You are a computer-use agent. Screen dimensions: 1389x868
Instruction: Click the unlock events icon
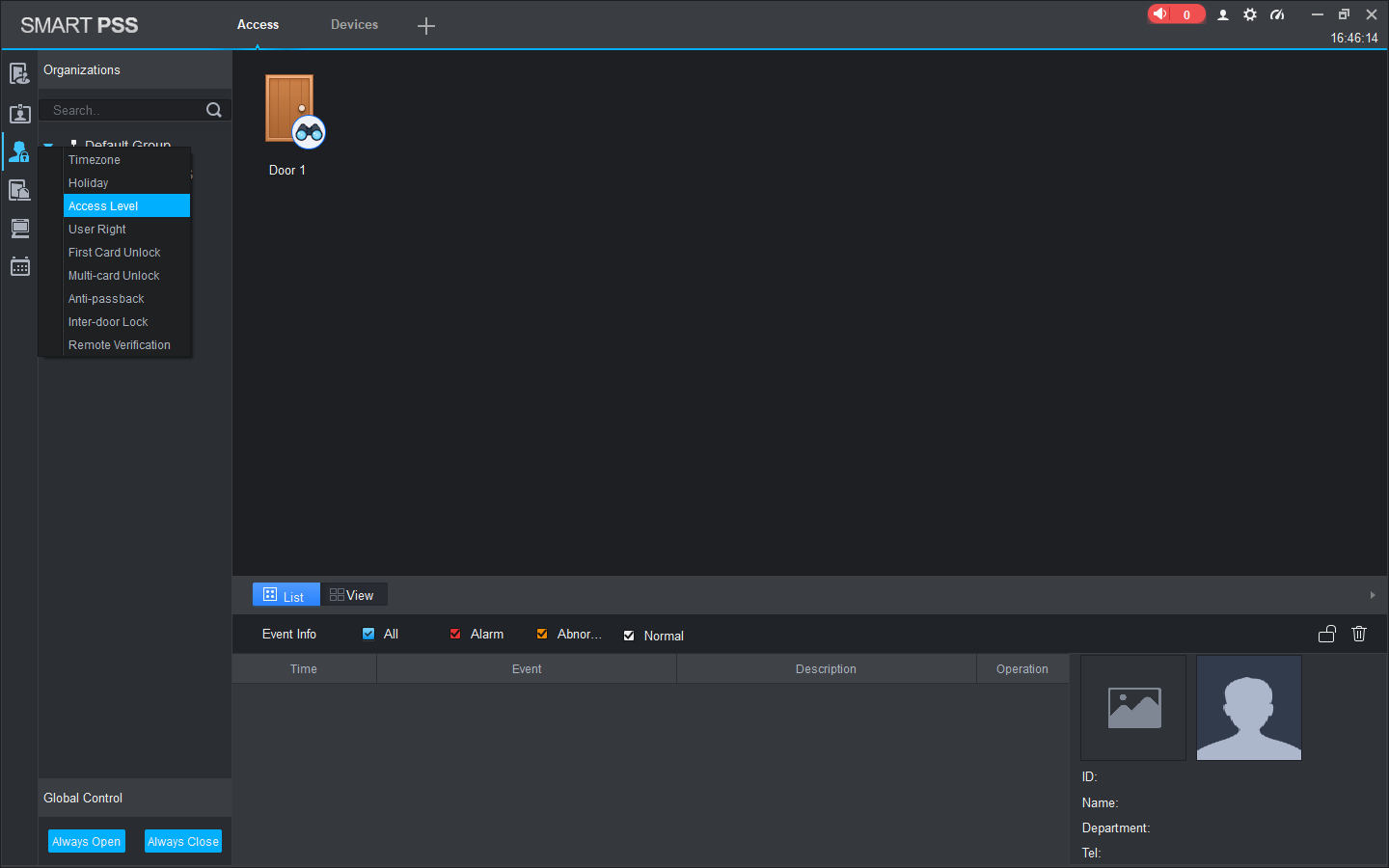1327,634
